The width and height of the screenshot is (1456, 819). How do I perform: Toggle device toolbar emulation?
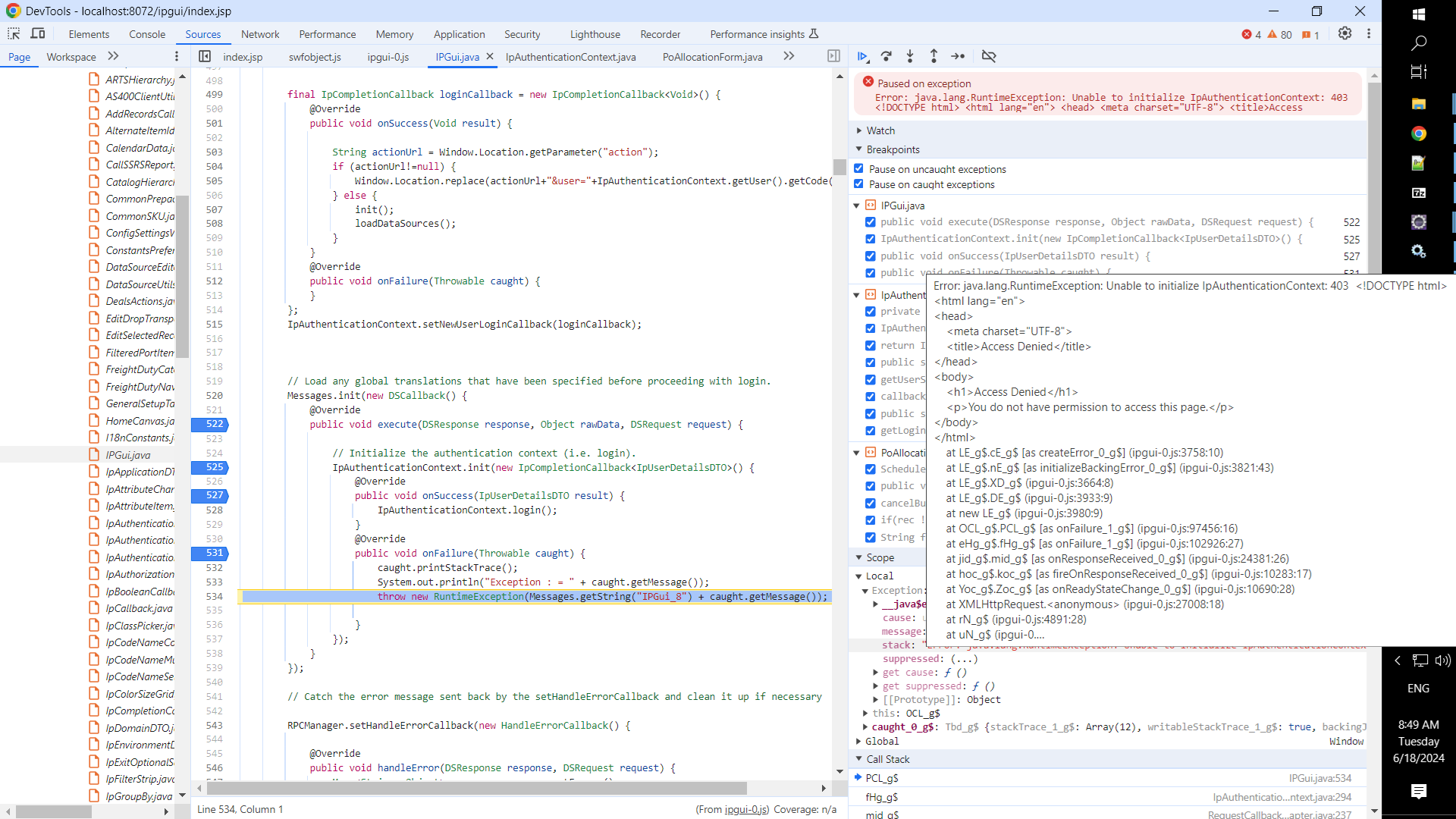click(x=38, y=33)
